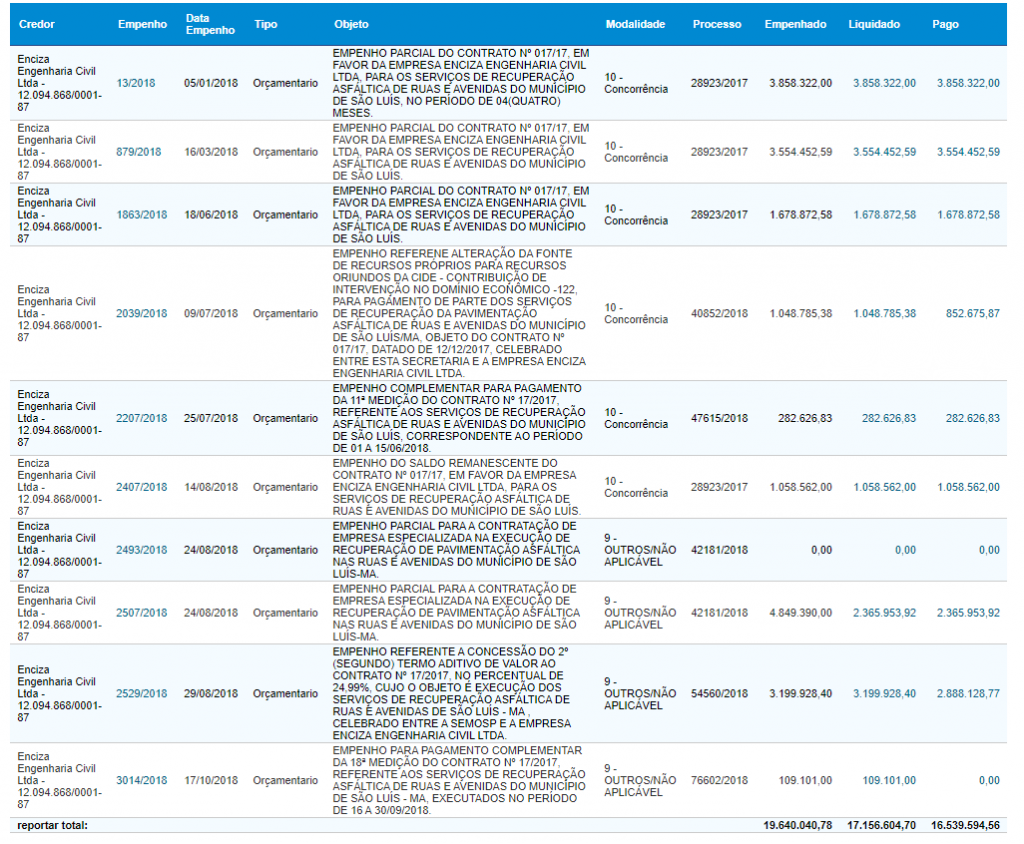
Task: Select empenho link 2207/2018
Action: coord(141,418)
